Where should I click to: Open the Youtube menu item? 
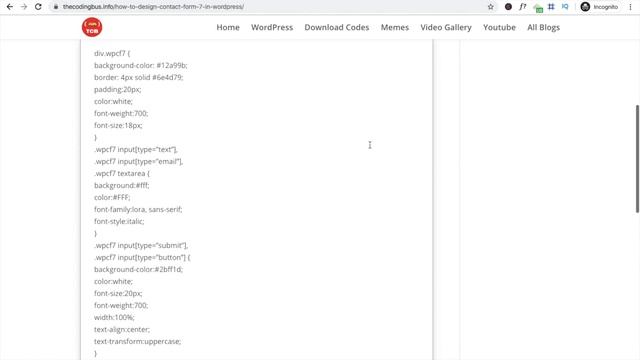[499, 27]
